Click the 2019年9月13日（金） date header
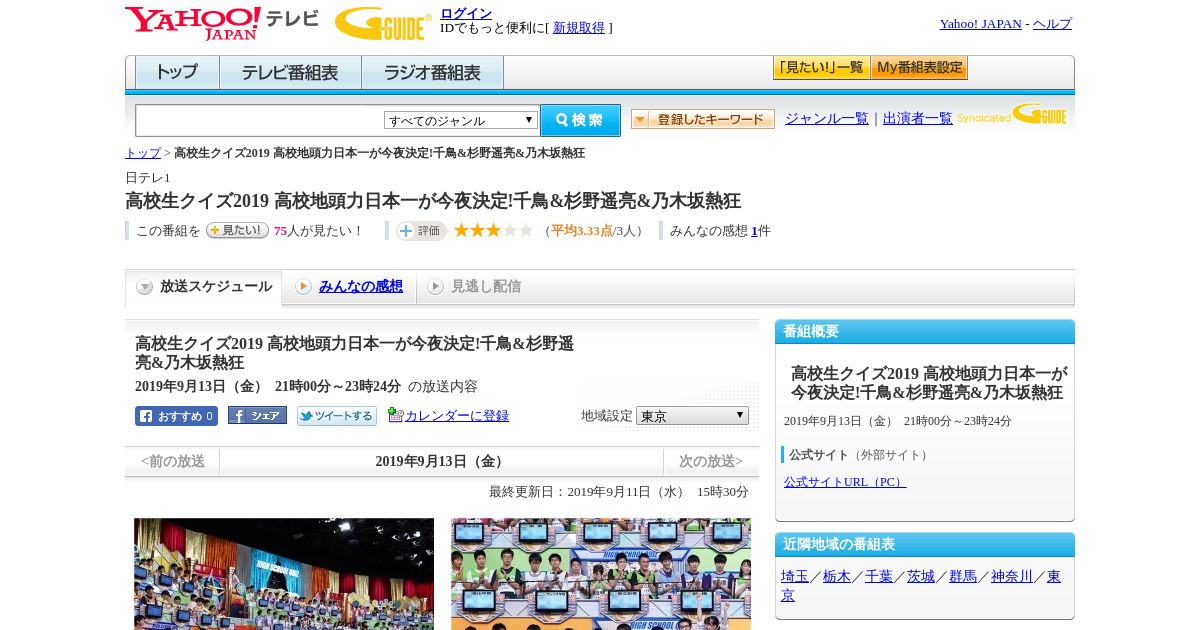The height and width of the screenshot is (630, 1200). click(441, 461)
